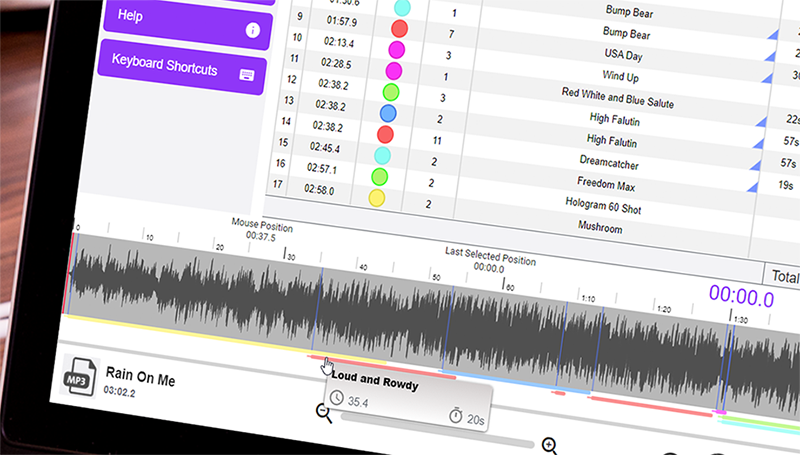The width and height of the screenshot is (800, 455).
Task: Click the keyboard icon beside Keyboard Shortcuts
Action: pyautogui.click(x=248, y=72)
